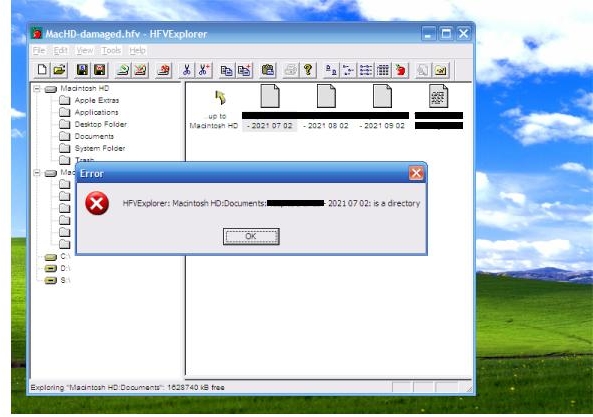Screen dimensions: 593x417
Task: Maximize the HFVExplorer window
Action: [x=446, y=34]
